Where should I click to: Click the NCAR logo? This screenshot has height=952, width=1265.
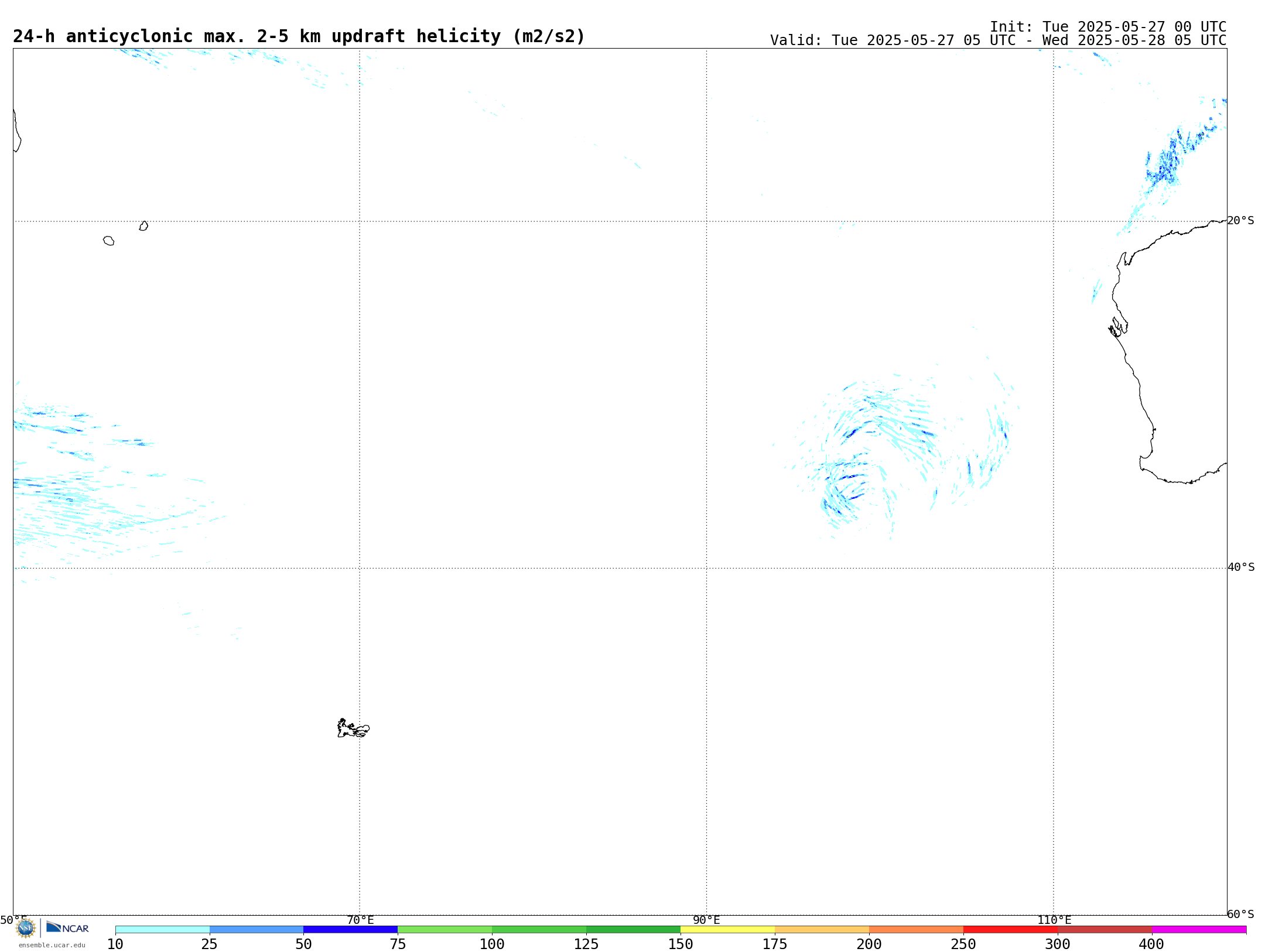coord(67,927)
